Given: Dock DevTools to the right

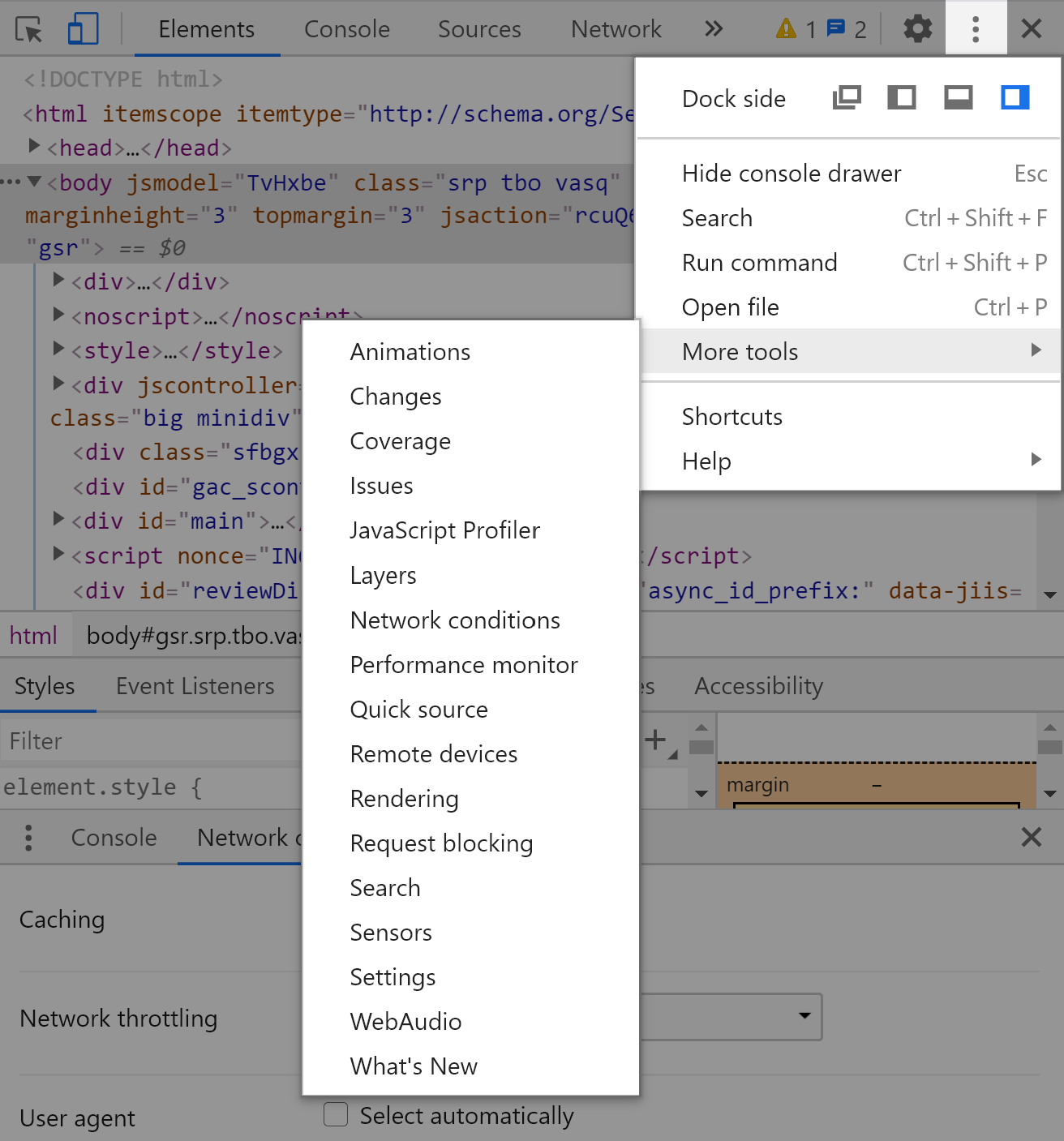Looking at the screenshot, I should coord(1015,98).
